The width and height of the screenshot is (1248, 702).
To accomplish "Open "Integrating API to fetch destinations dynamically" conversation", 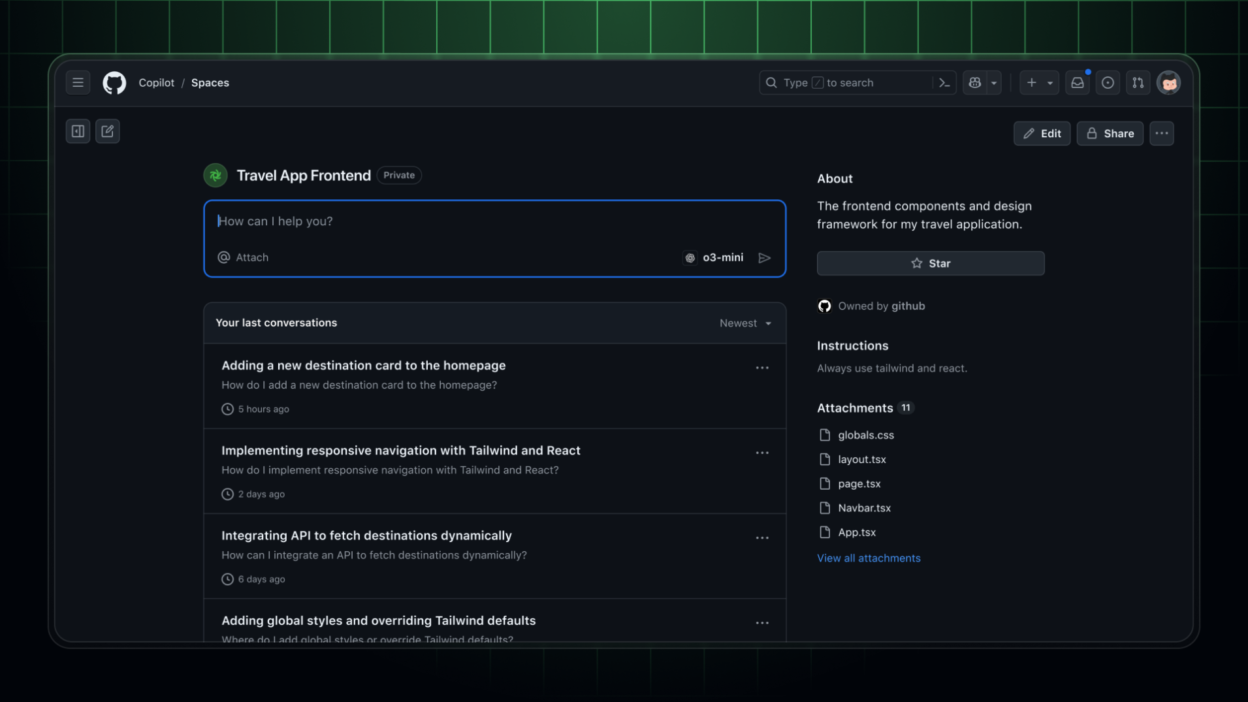I will point(367,536).
